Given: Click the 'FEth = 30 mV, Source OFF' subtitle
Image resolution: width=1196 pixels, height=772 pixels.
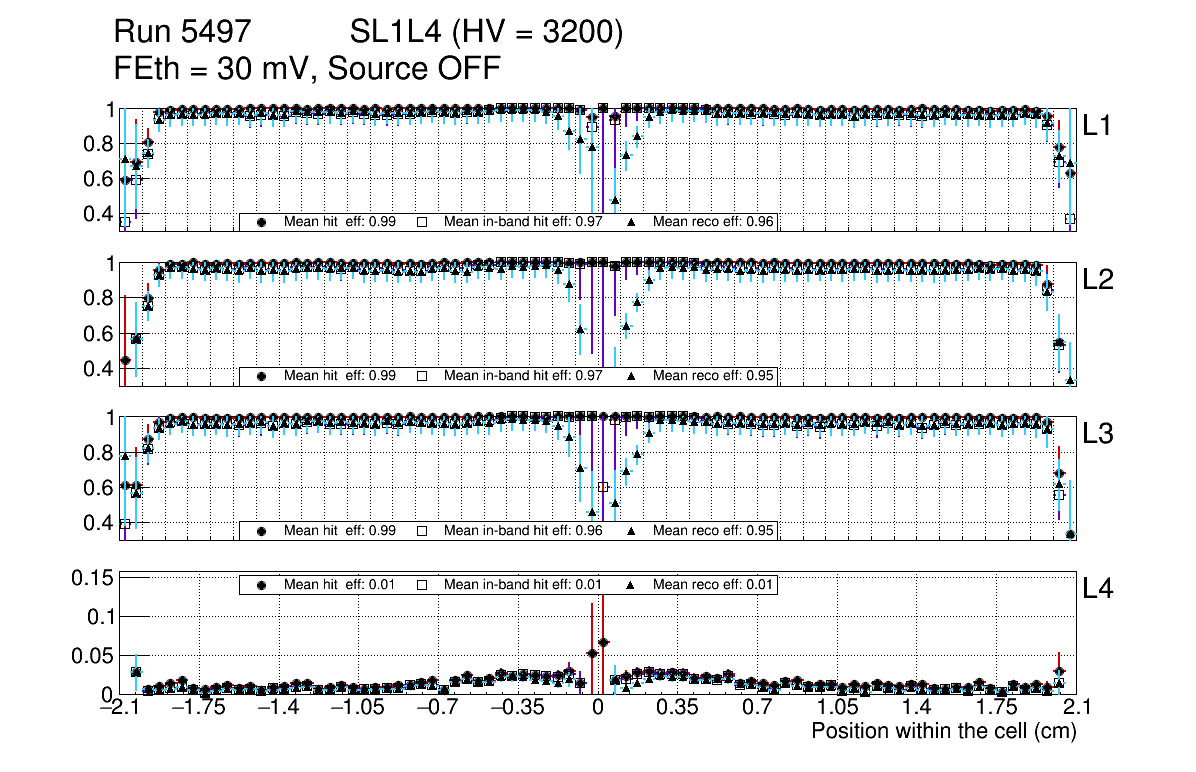Looking at the screenshot, I should [x=307, y=69].
